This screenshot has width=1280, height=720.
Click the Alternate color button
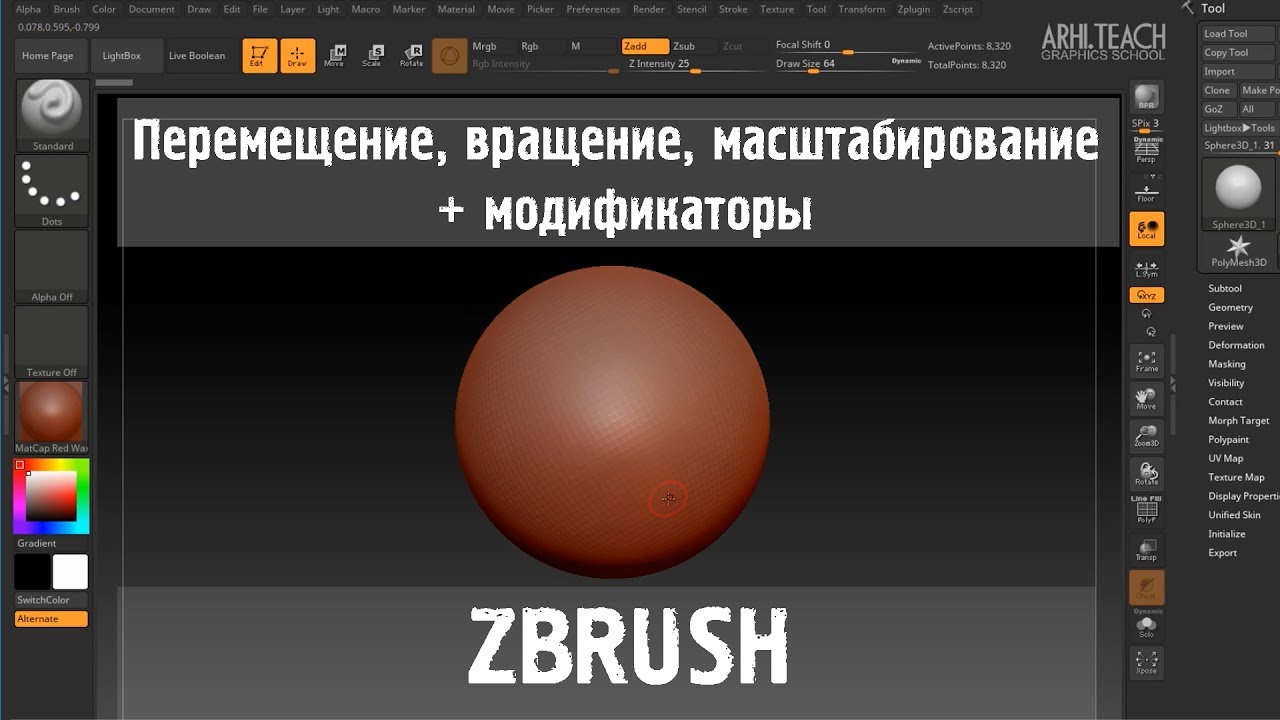pos(52,619)
